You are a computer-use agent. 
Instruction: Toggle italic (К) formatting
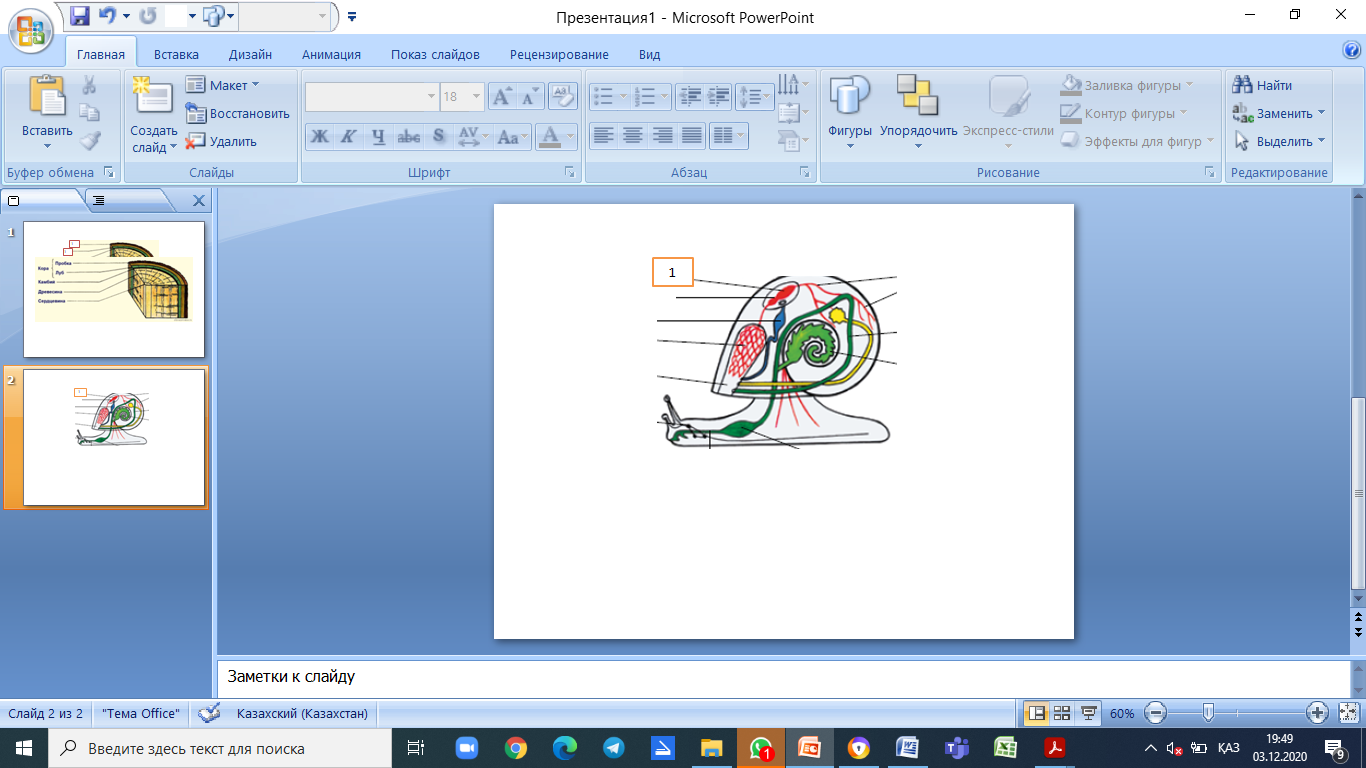click(x=348, y=137)
